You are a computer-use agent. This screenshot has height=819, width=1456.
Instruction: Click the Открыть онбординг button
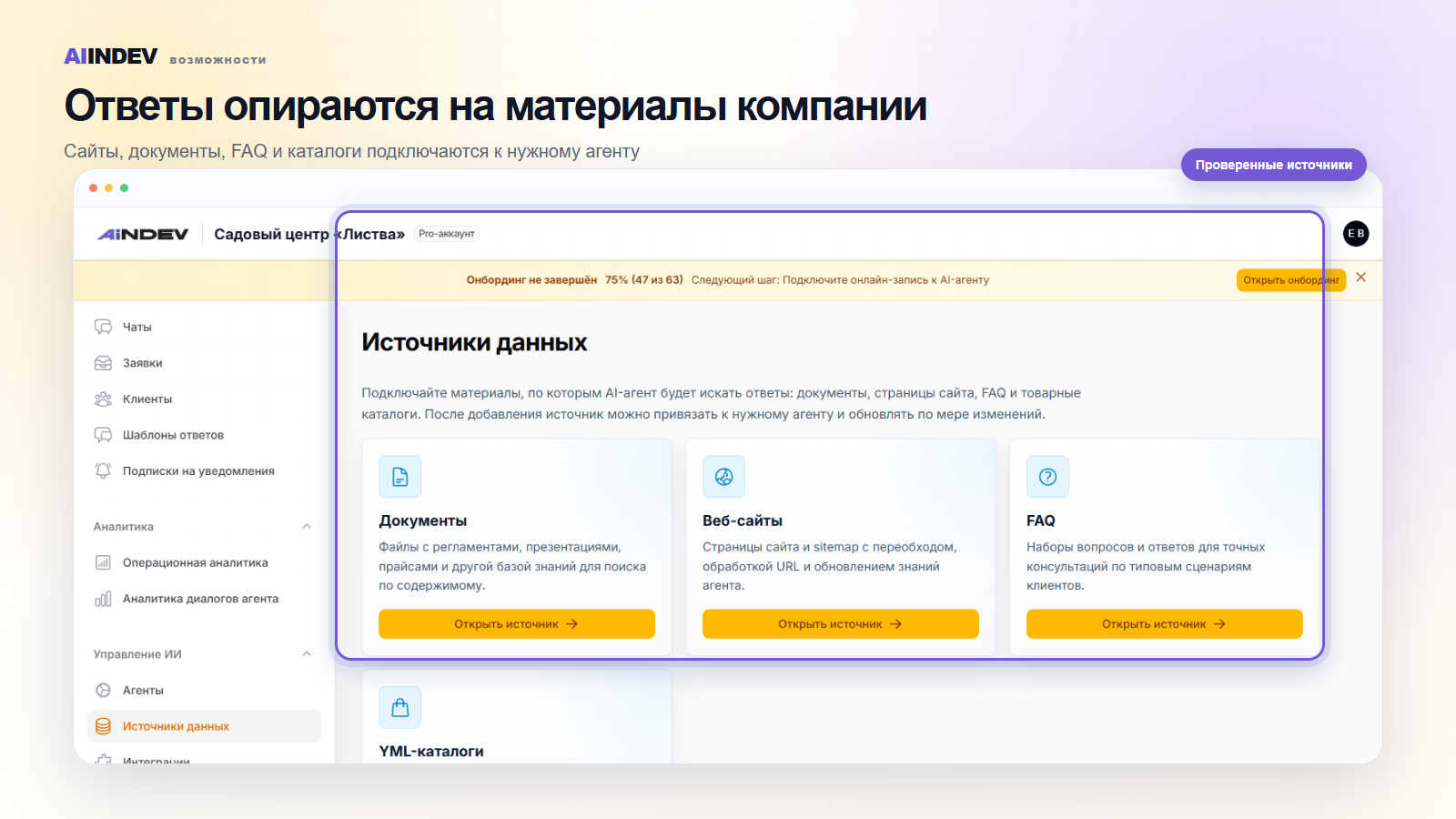[x=1291, y=280]
